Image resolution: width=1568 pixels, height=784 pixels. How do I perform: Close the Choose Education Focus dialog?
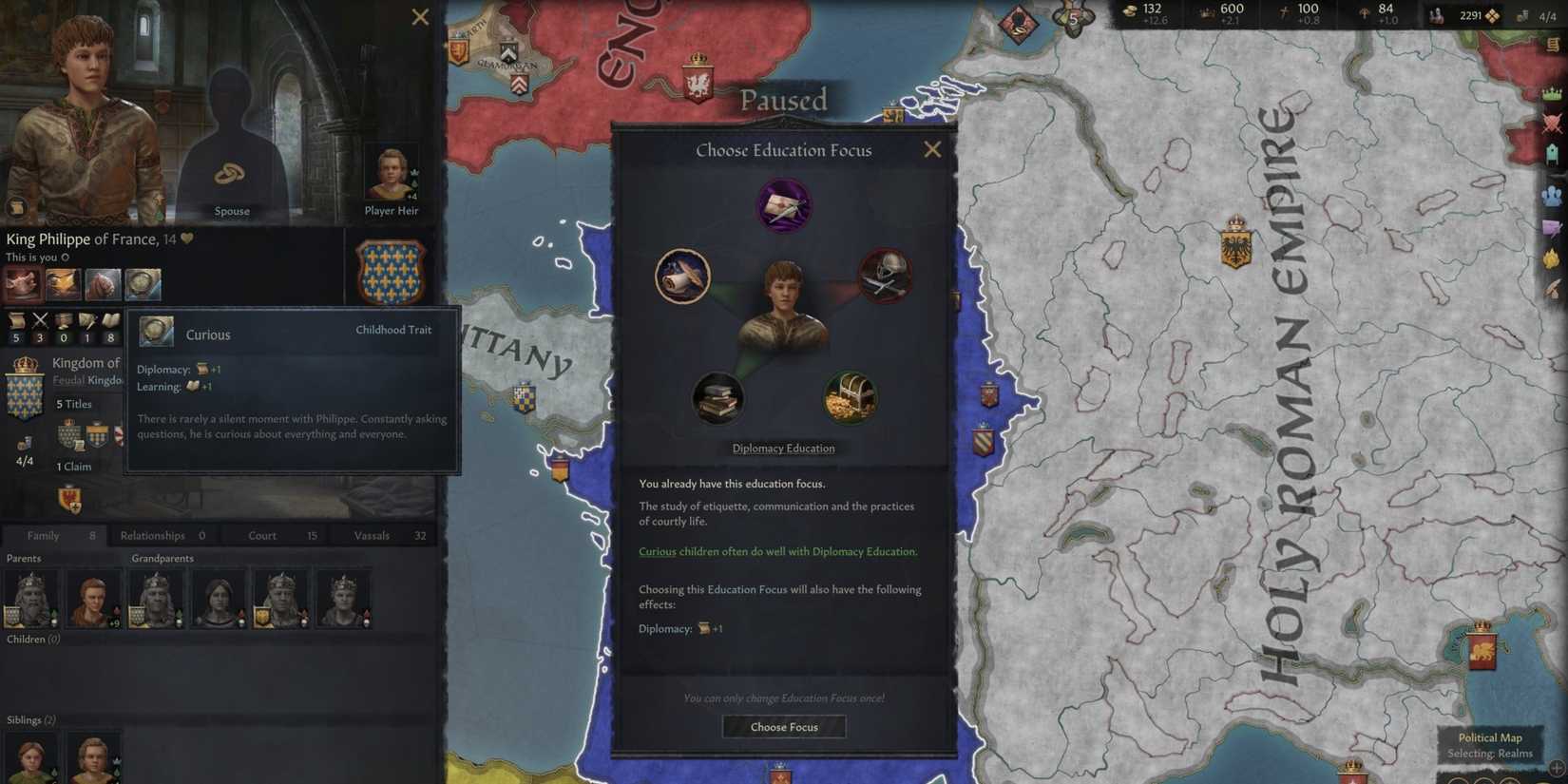932,149
